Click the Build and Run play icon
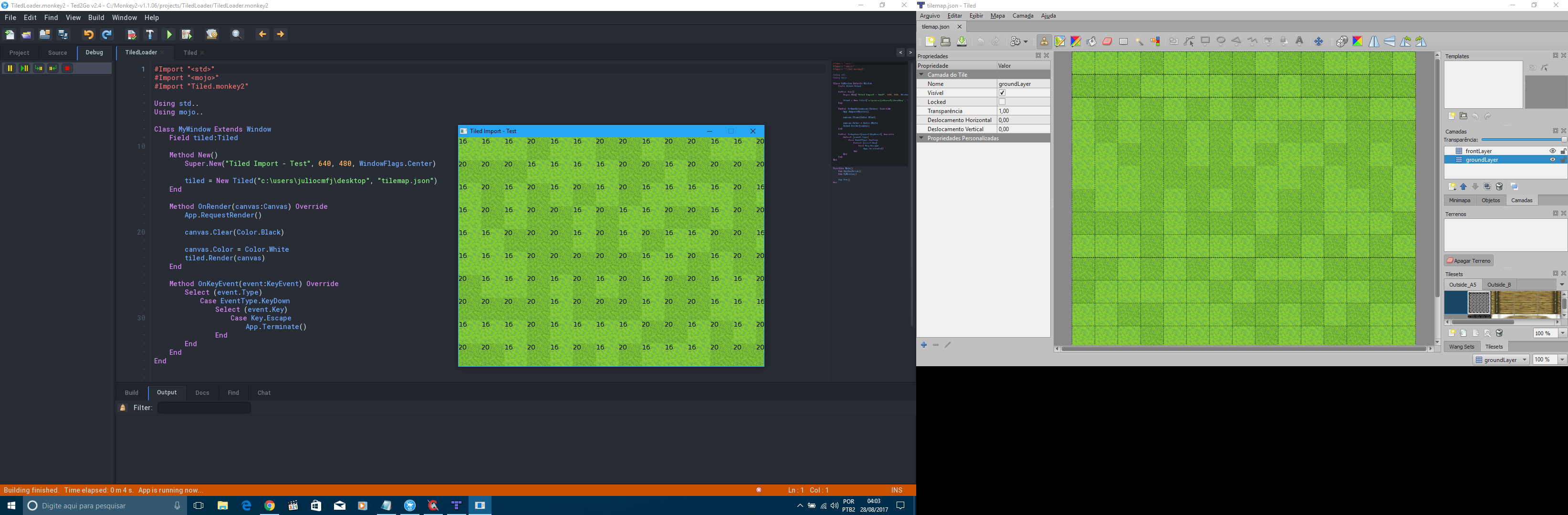 click(x=169, y=35)
